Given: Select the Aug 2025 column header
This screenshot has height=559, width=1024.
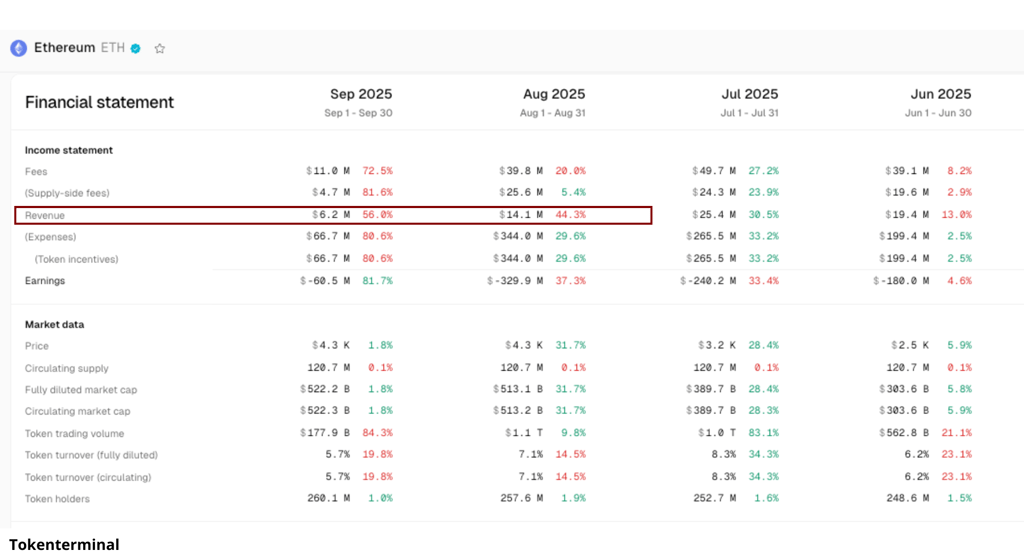Looking at the screenshot, I should [x=554, y=94].
